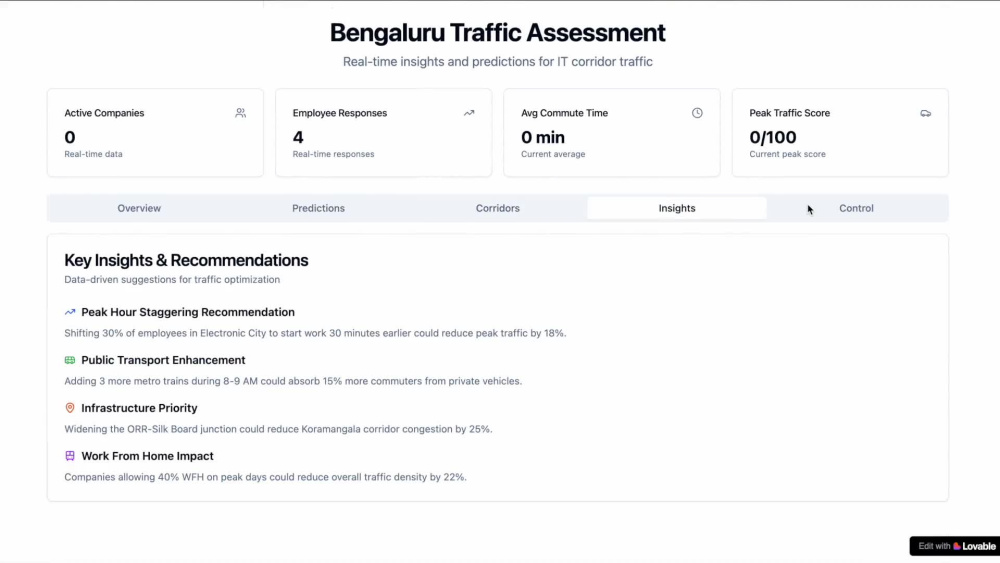Viewport: 1000px width, 563px height.
Task: Click the people icon in Active Companies card
Action: click(x=240, y=113)
